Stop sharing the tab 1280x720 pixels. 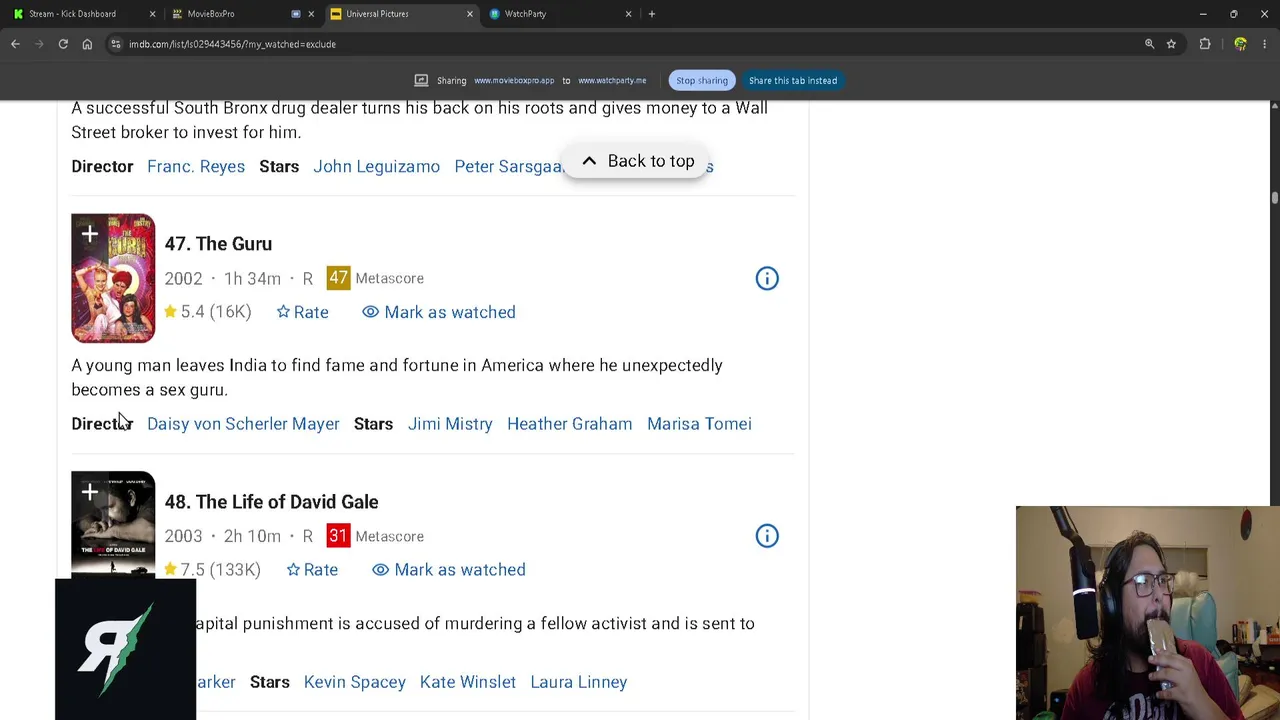(702, 80)
